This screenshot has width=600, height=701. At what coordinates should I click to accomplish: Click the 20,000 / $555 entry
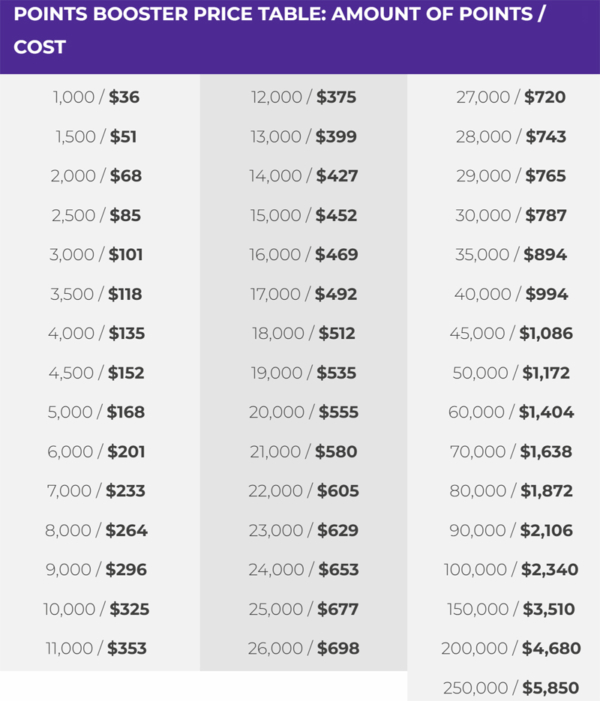click(x=303, y=412)
